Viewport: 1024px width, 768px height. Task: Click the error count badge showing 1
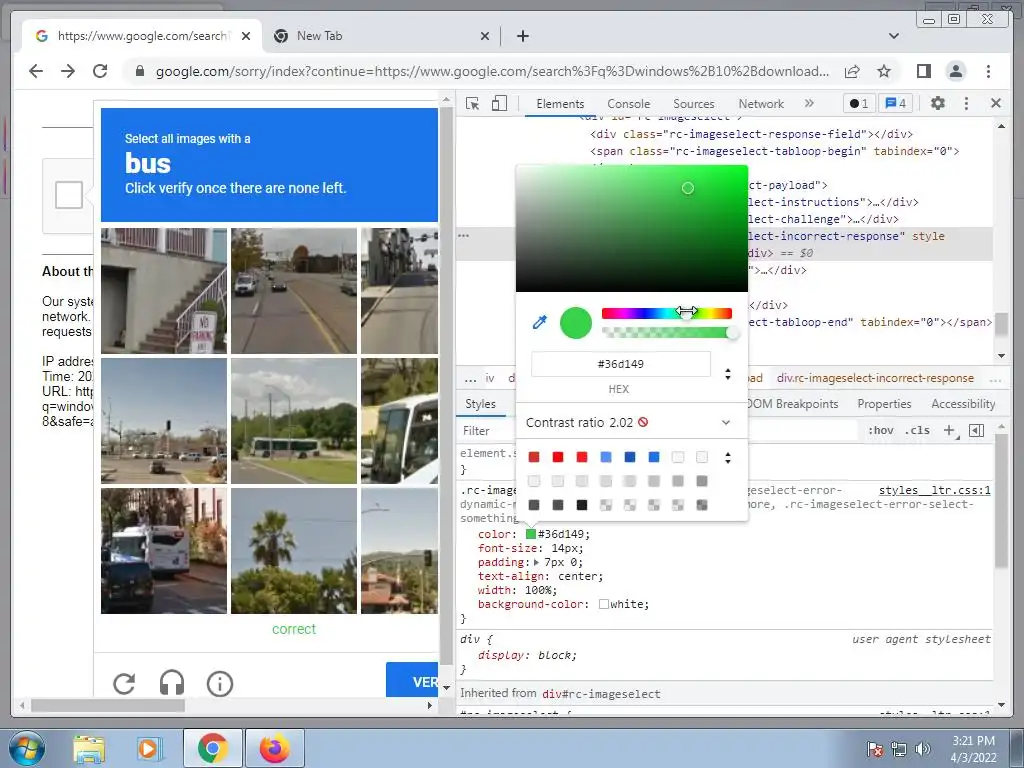[x=858, y=103]
